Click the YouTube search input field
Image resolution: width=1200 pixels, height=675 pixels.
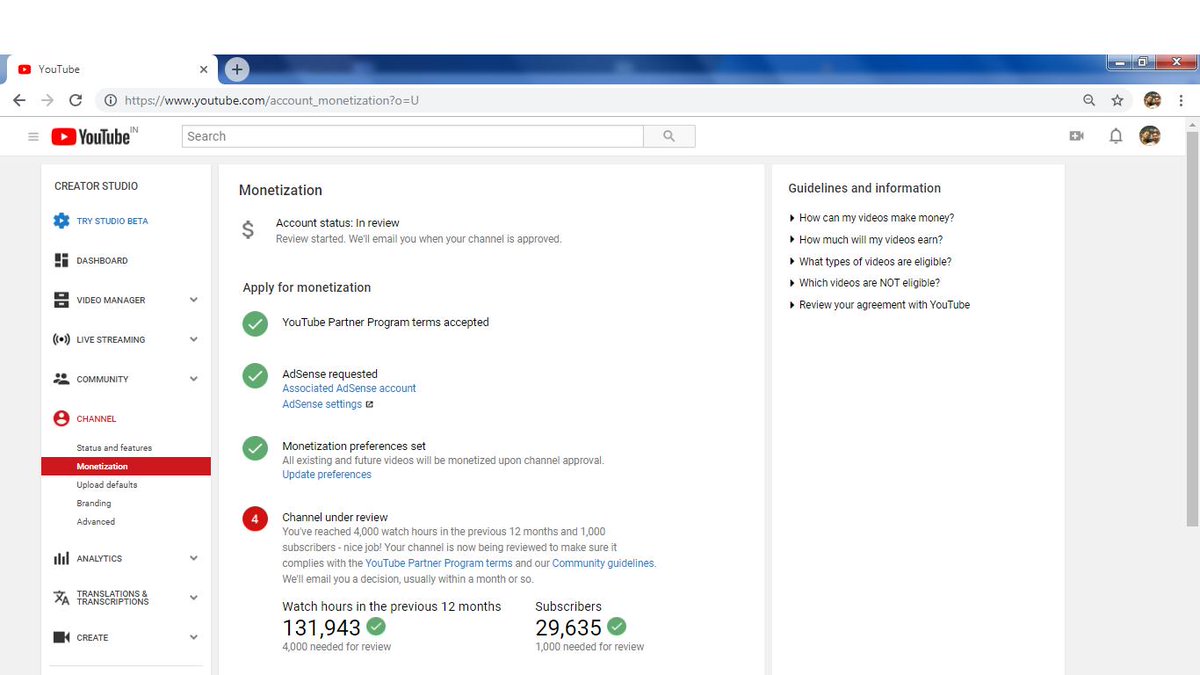(x=413, y=136)
